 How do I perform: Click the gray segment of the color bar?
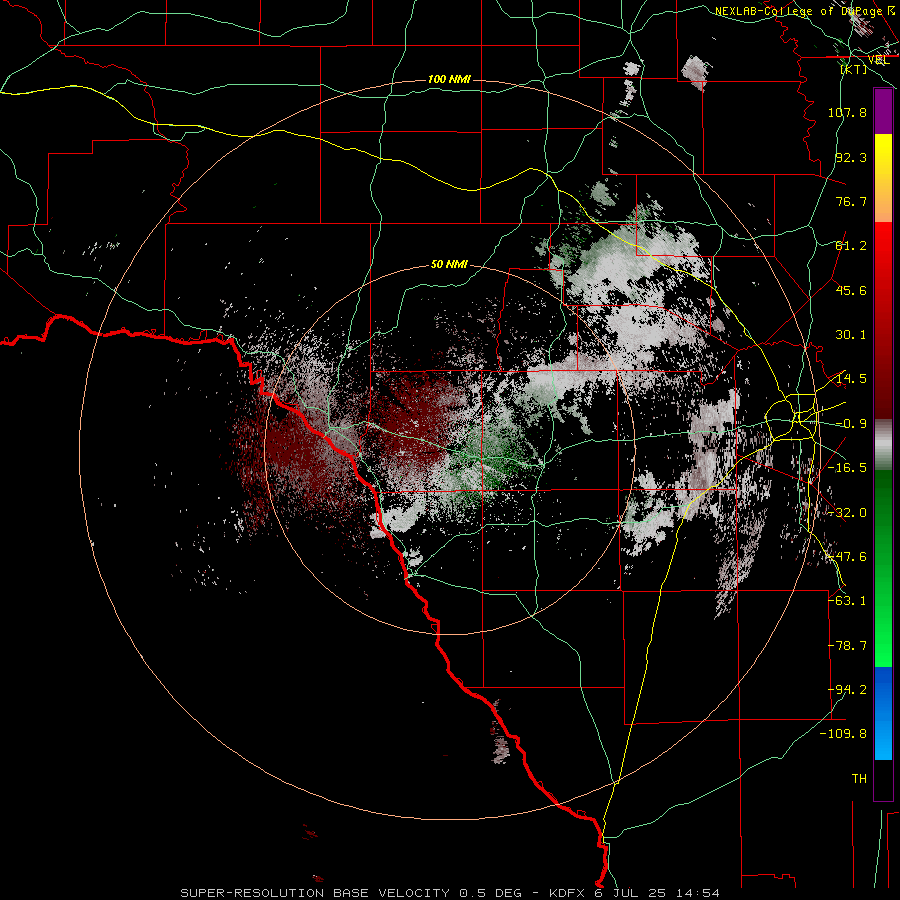pos(883,445)
